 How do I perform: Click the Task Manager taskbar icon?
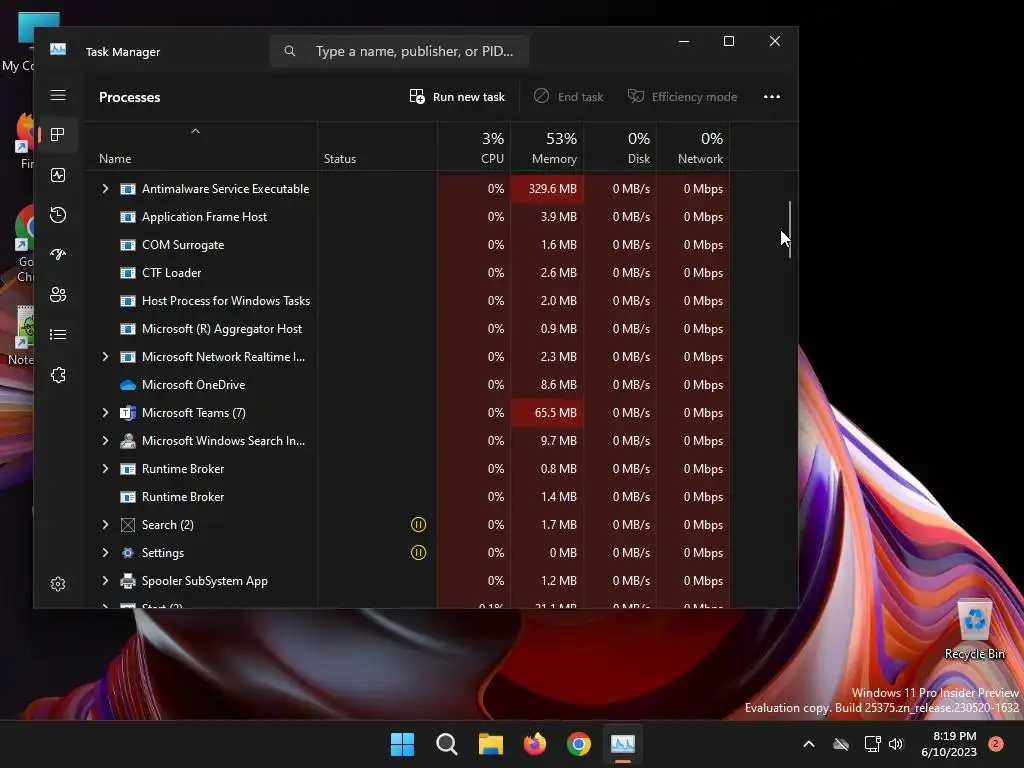click(623, 744)
